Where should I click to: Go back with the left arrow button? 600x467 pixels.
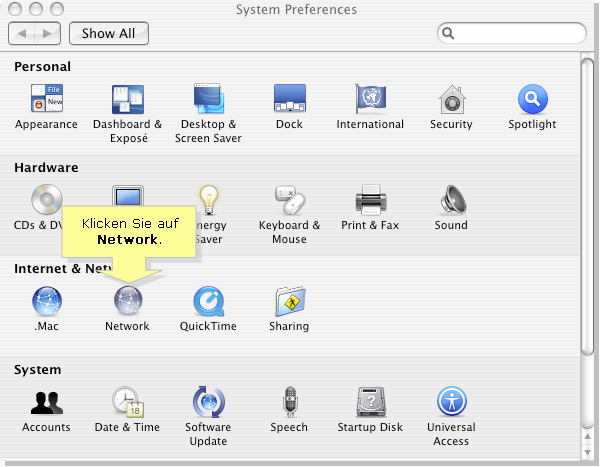tap(21, 33)
